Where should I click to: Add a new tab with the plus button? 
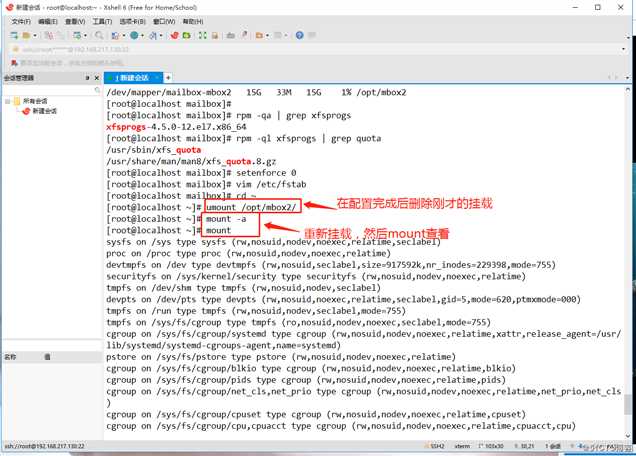tap(168, 77)
